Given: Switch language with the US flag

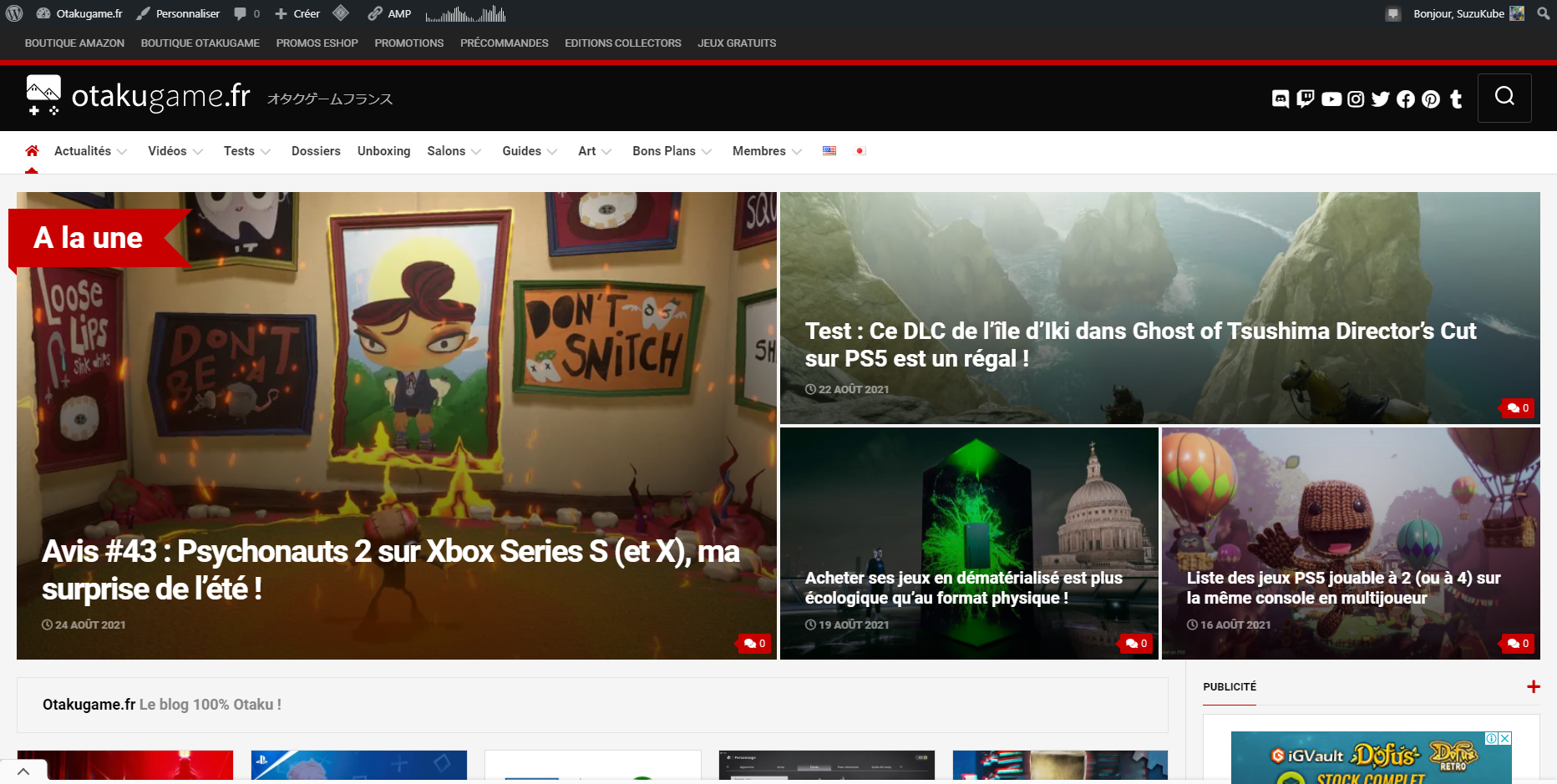Looking at the screenshot, I should pyautogui.click(x=829, y=151).
